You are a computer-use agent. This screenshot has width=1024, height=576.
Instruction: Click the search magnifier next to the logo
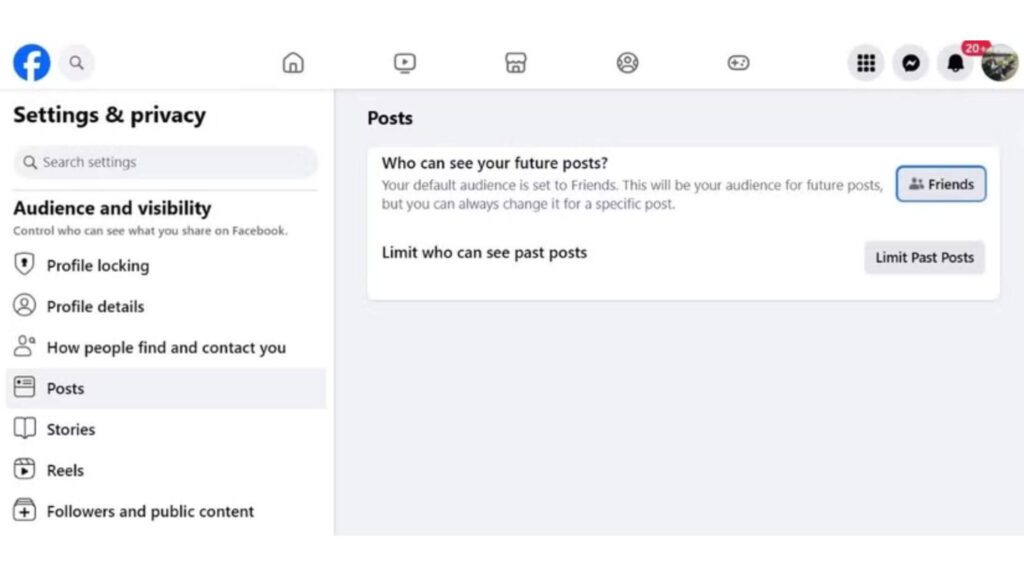[77, 62]
